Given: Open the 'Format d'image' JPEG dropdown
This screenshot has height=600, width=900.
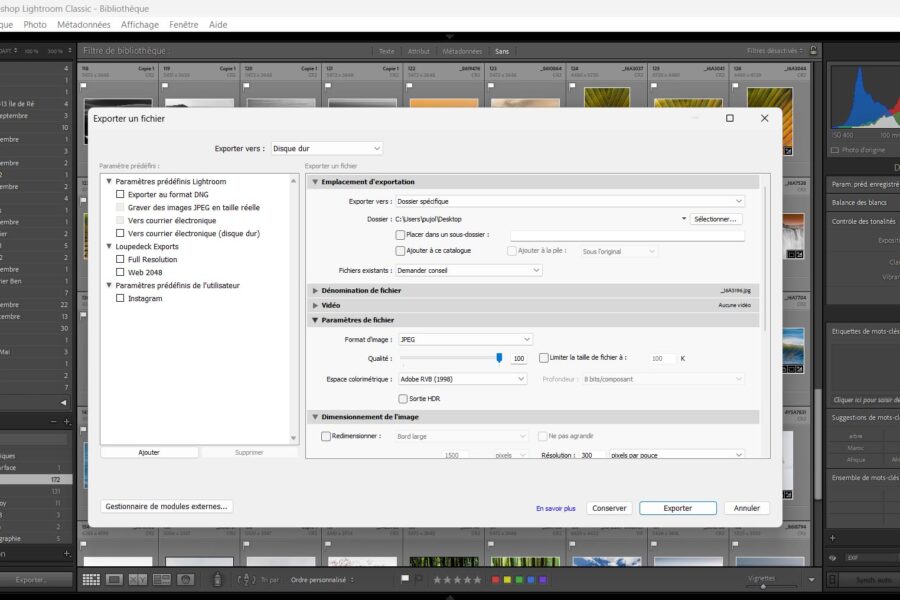Looking at the screenshot, I should pyautogui.click(x=465, y=339).
